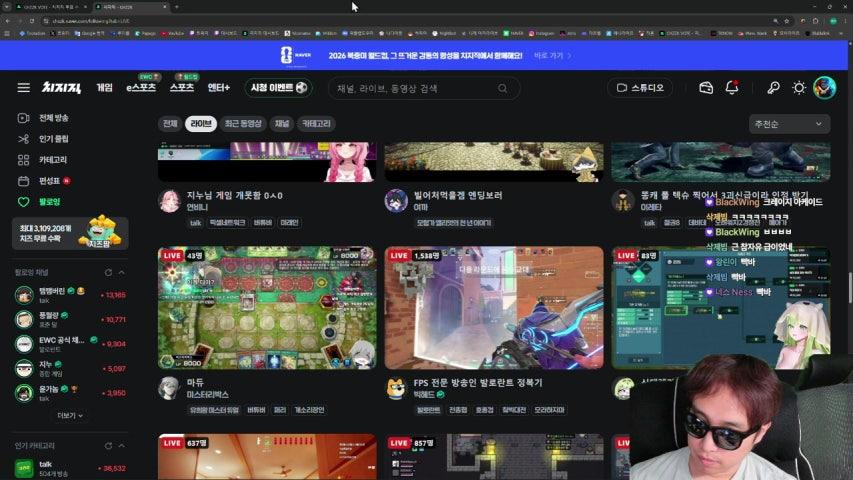Open the cheese wallet icon
This screenshot has height=480, width=853.
[706, 88]
